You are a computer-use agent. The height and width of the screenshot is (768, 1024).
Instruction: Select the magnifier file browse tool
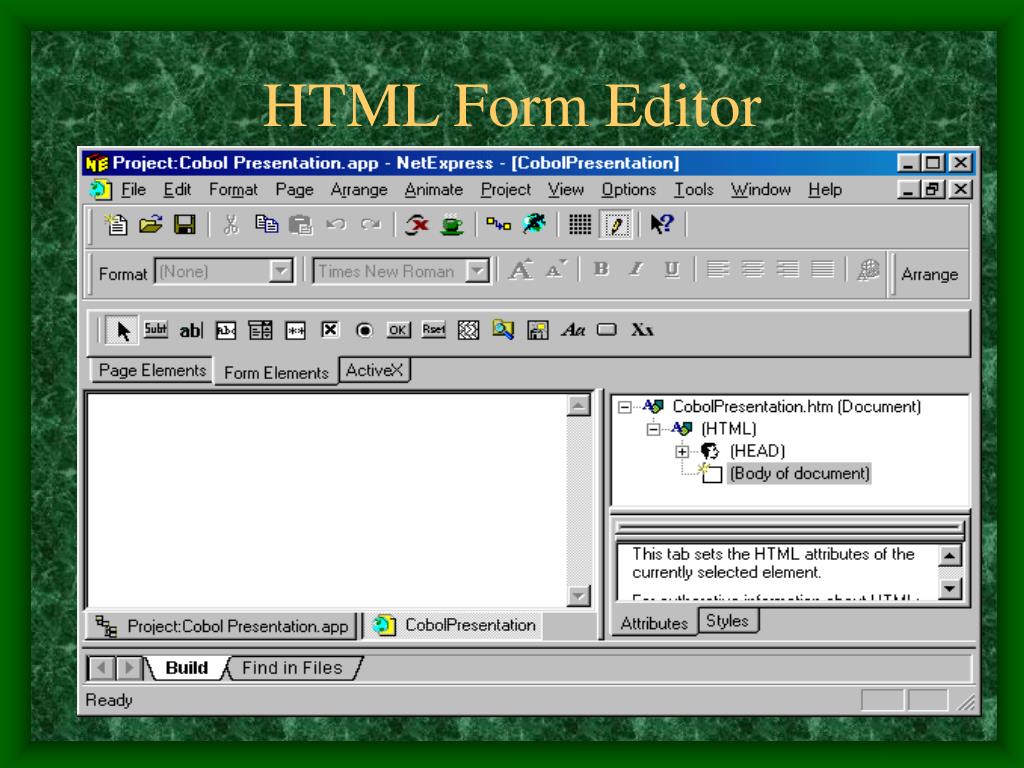503,330
